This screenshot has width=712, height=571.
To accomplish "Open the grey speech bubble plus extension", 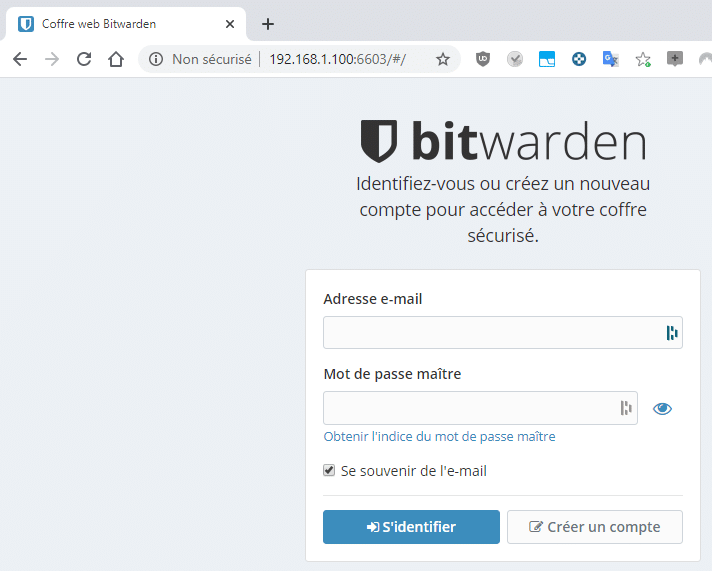I will (x=675, y=59).
